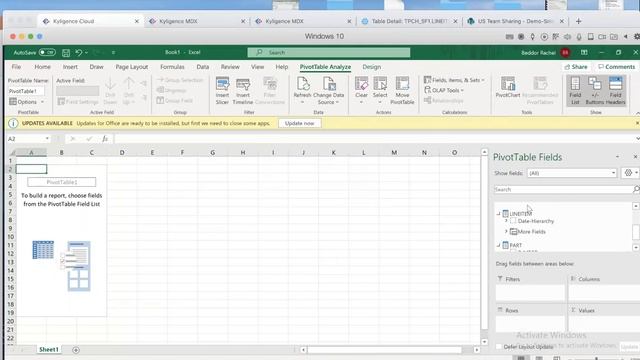Click vertical scrollbar down arrow of sheet
The image size is (640, 360).
[484, 342]
